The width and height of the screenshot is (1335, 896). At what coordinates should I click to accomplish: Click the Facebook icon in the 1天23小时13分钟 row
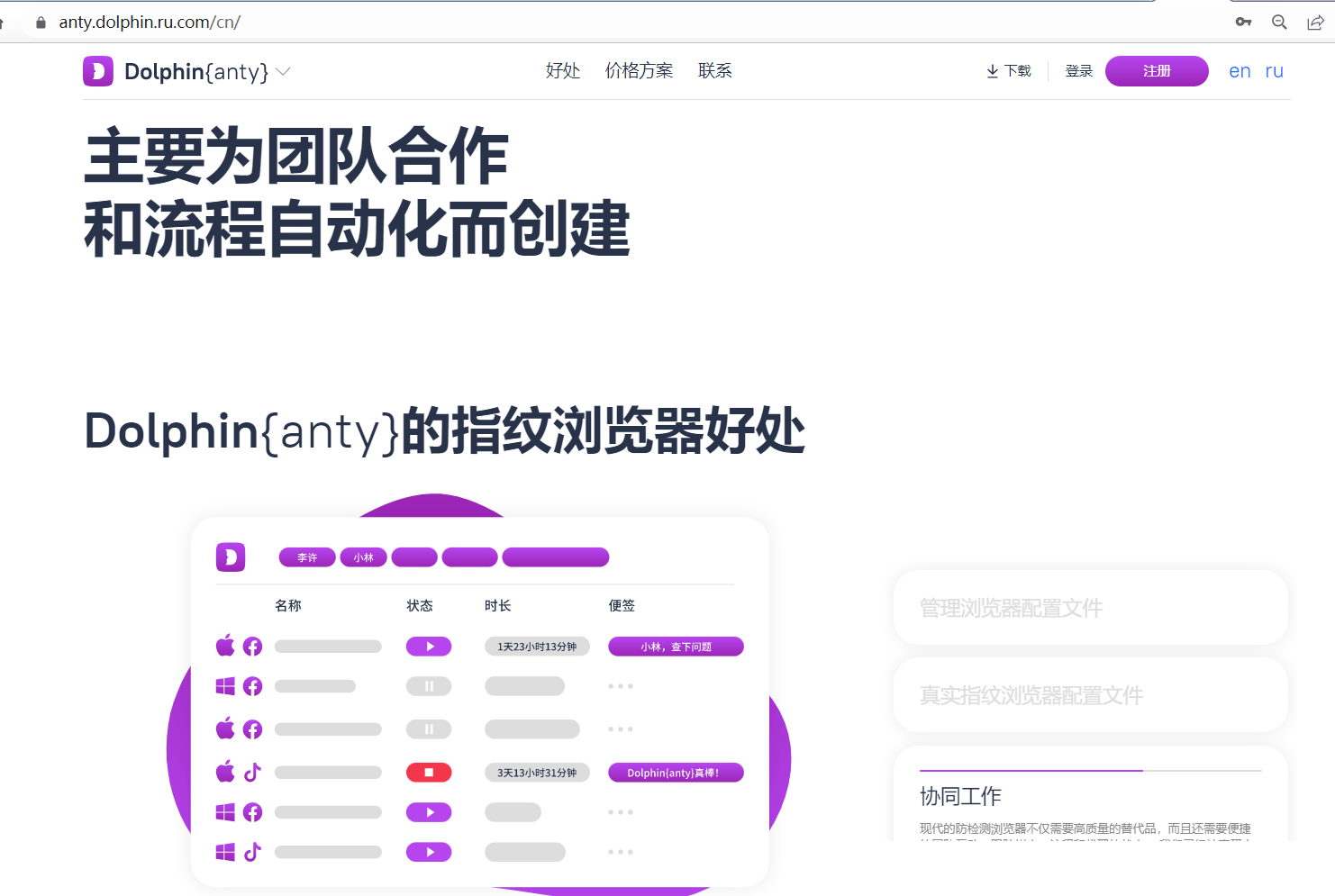coord(253,647)
